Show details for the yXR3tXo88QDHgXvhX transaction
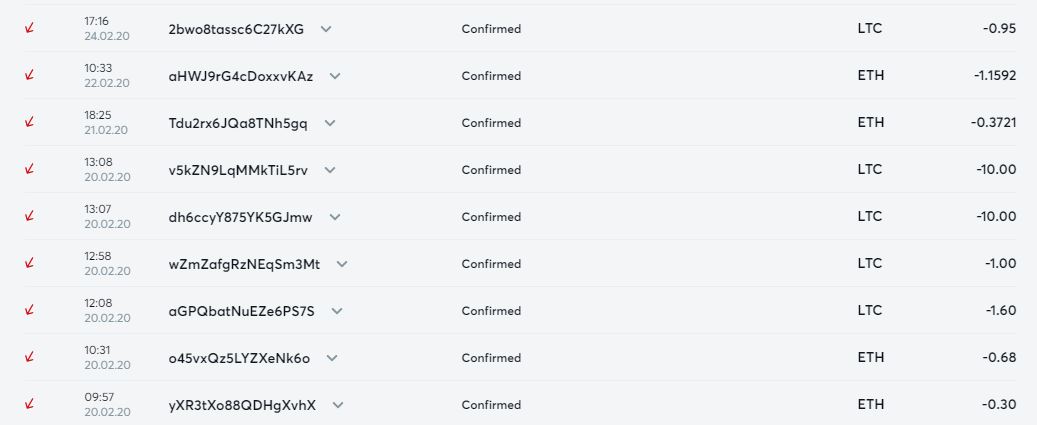The height and width of the screenshot is (425, 1037). (338, 405)
